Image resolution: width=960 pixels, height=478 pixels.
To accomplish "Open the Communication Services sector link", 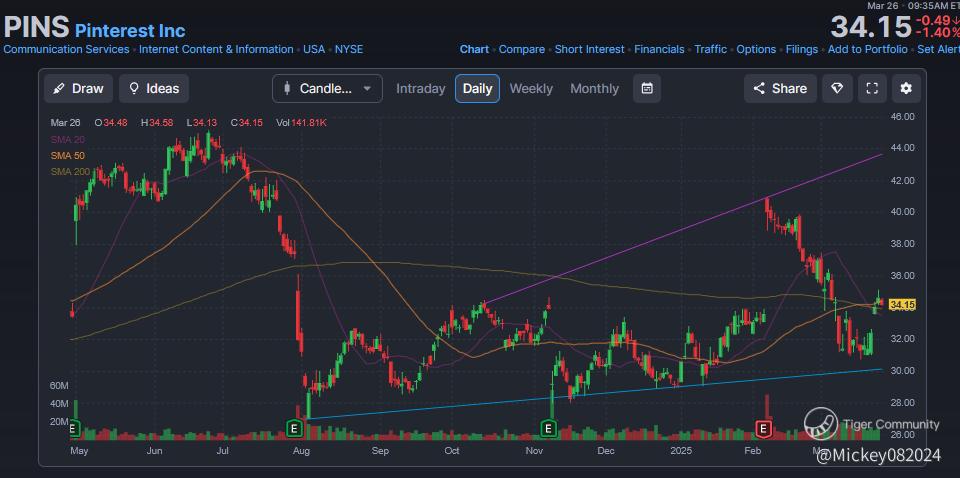I will (x=66, y=50).
